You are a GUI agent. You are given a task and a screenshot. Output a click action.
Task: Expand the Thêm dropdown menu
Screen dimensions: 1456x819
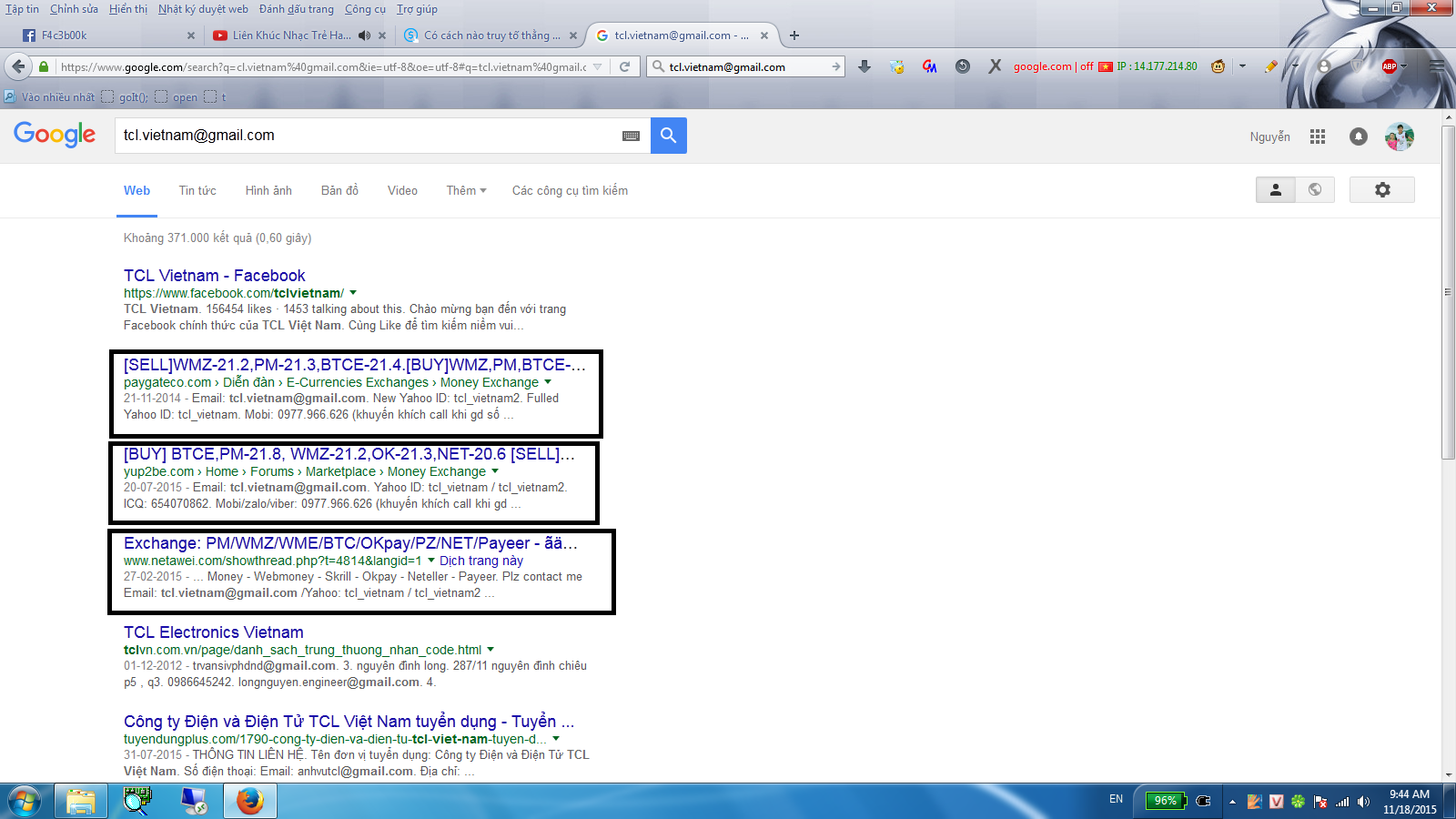[x=466, y=190]
